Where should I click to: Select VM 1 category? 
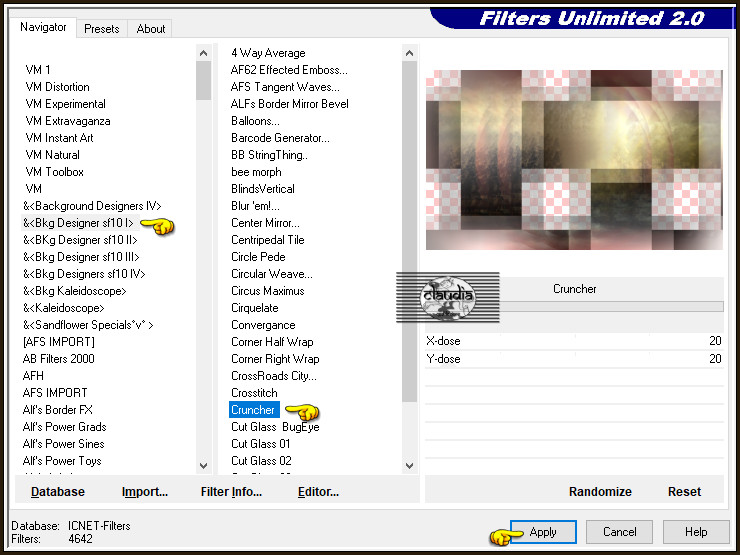click(x=38, y=70)
